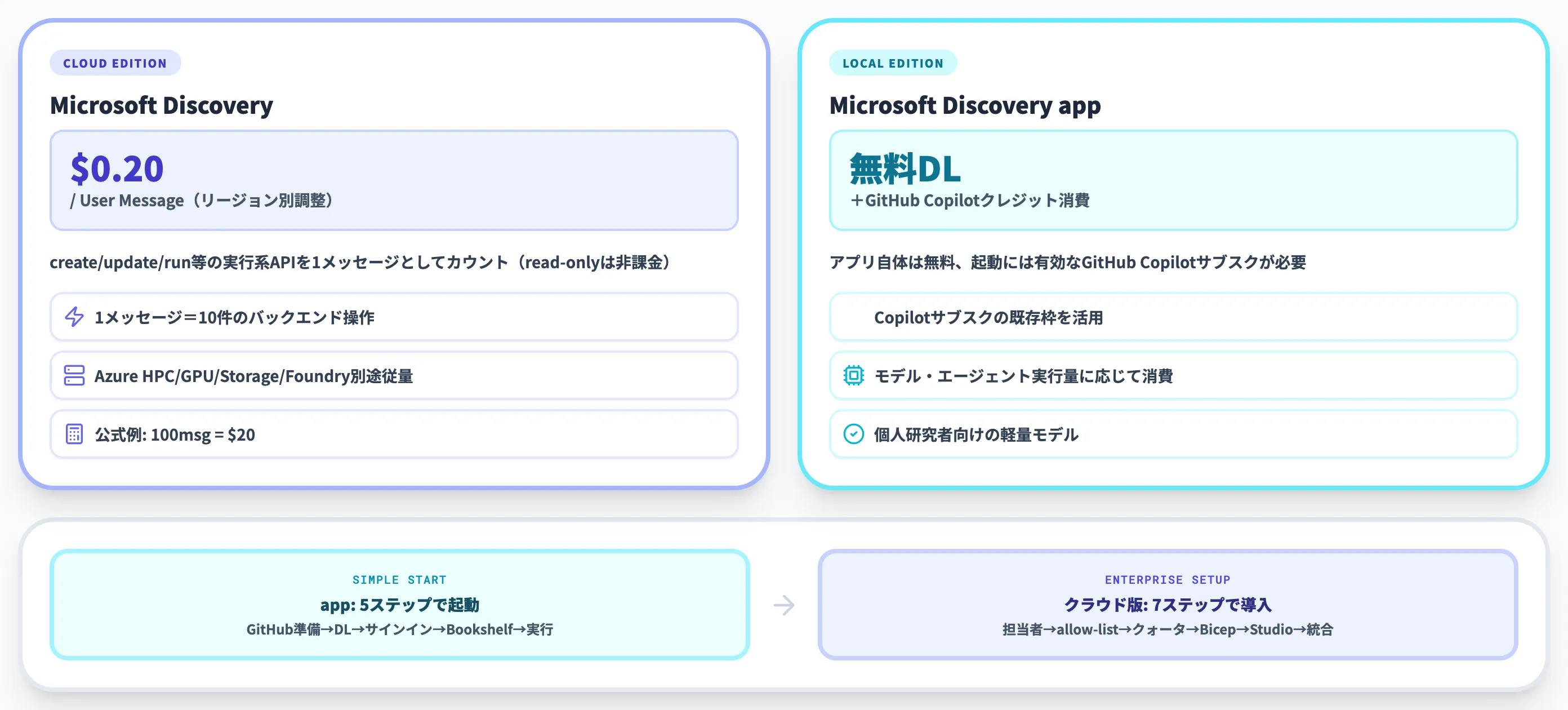This screenshot has height=710, width=1568.
Task: Select the Copilotサブスクの既存枠を活用 row
Action: [1173, 317]
